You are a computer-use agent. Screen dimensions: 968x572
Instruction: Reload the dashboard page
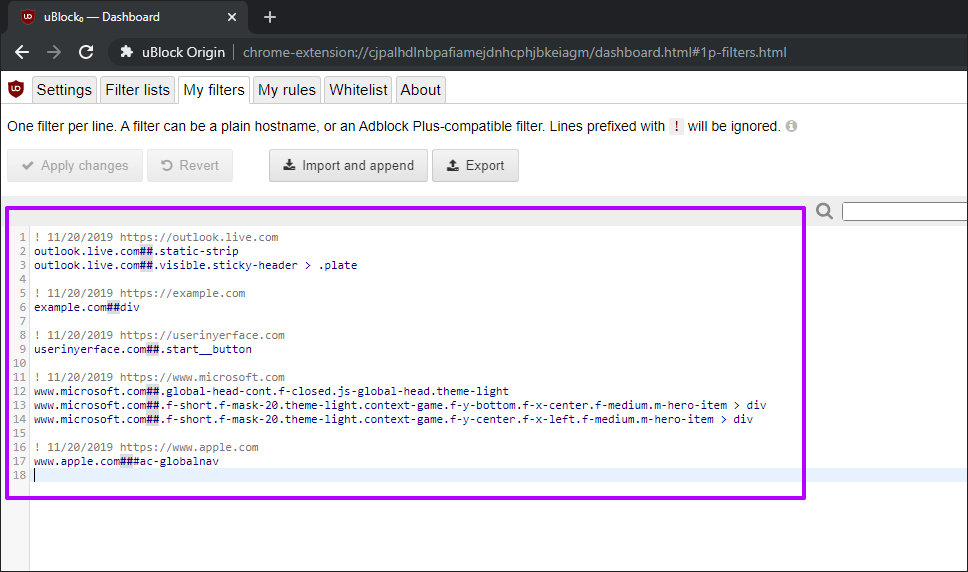click(86, 52)
